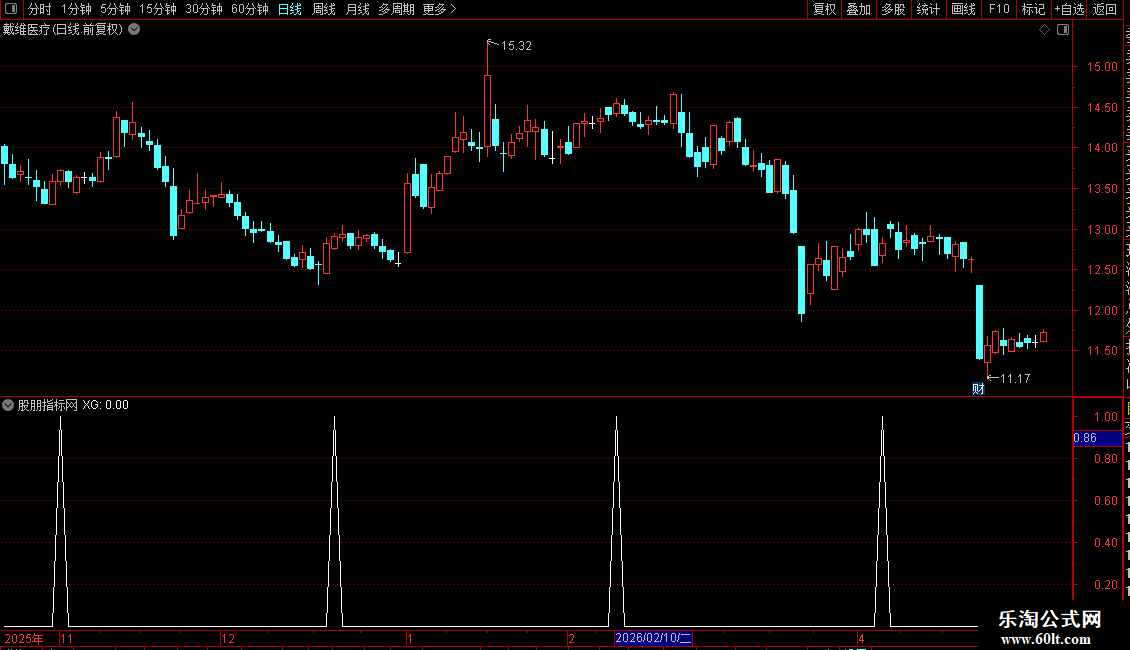Click the 13.00 price axis label
1130x650 pixels.
(1102, 230)
